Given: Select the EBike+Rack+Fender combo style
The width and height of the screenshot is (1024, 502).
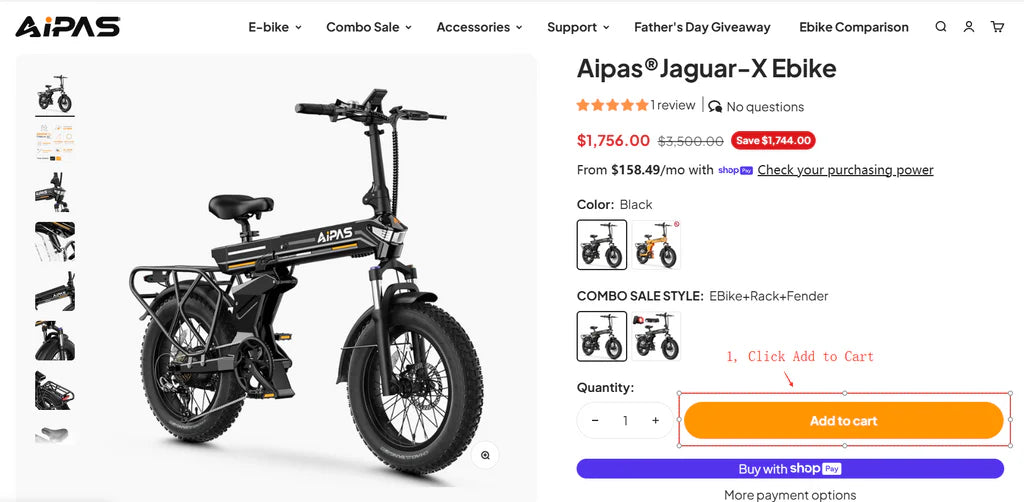Looking at the screenshot, I should click(602, 336).
